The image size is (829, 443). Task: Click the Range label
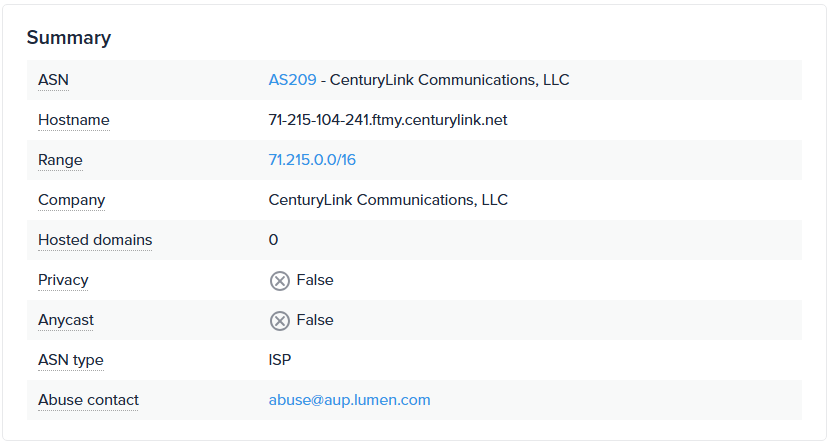[60, 160]
